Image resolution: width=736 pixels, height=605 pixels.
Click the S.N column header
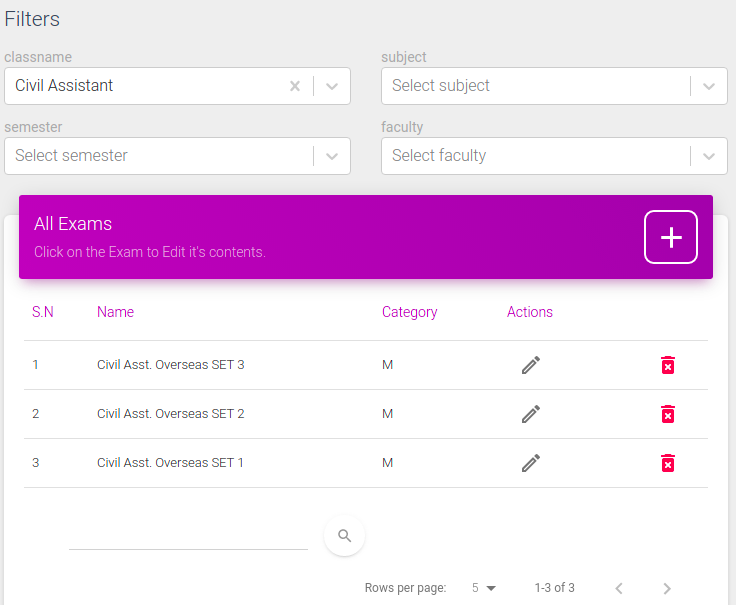tap(43, 312)
